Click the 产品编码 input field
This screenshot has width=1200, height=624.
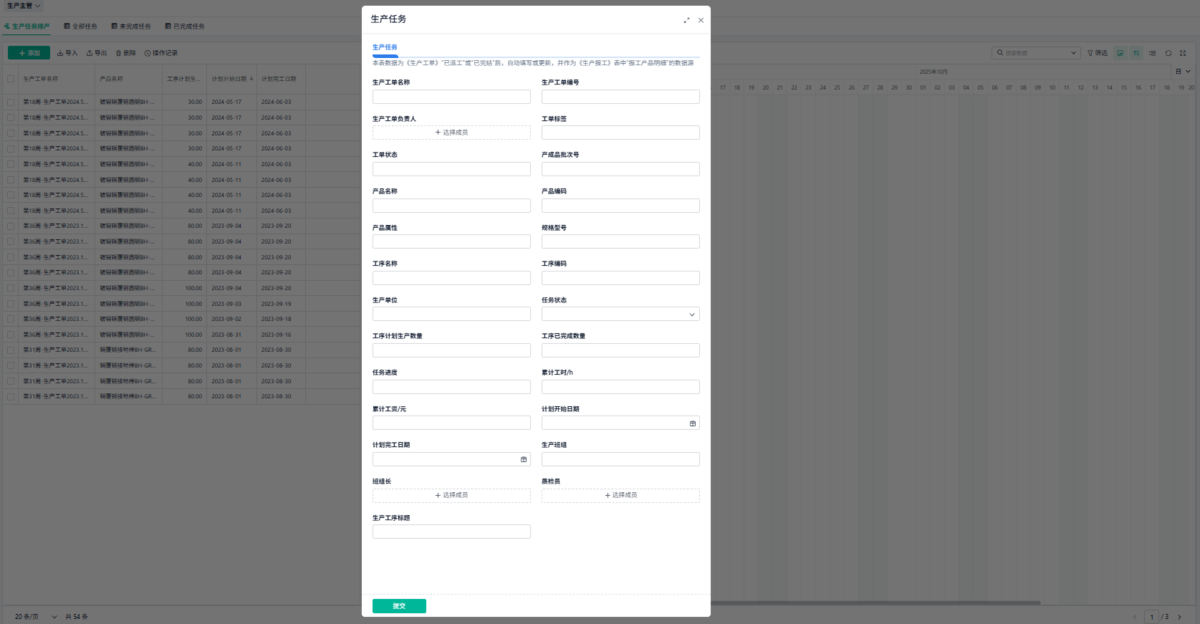click(620, 205)
